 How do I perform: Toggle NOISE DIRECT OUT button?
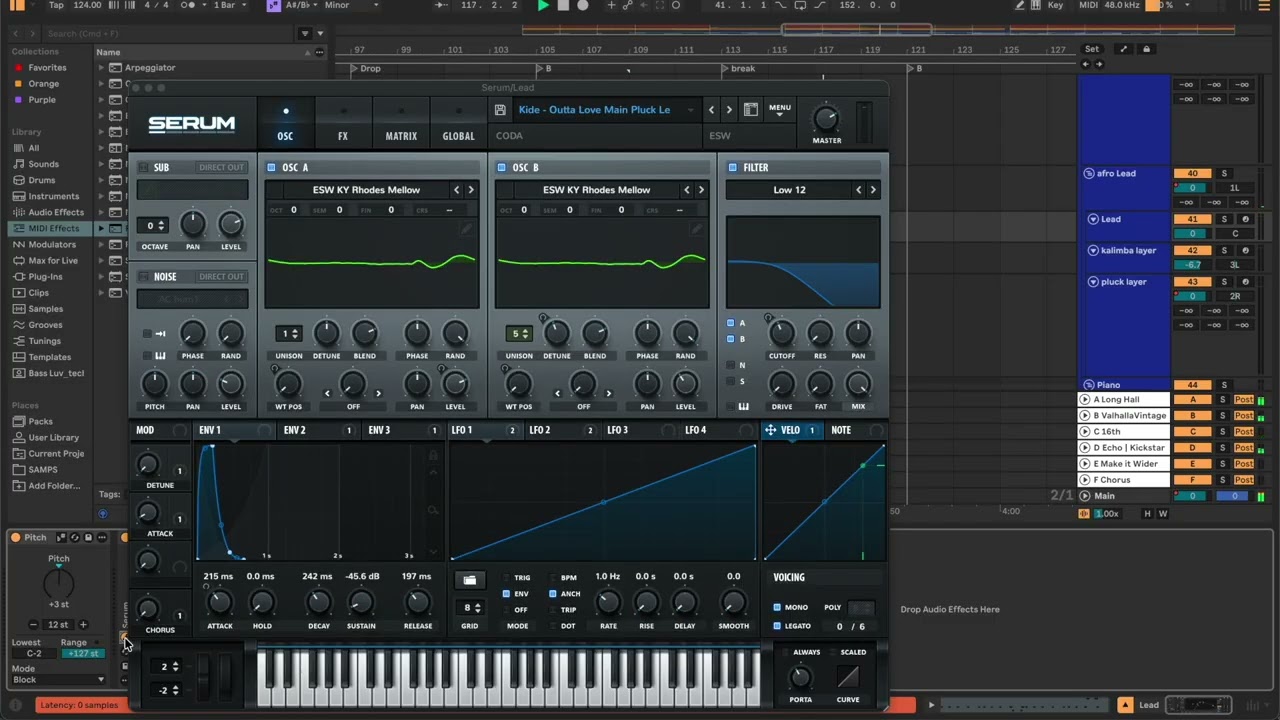(221, 277)
